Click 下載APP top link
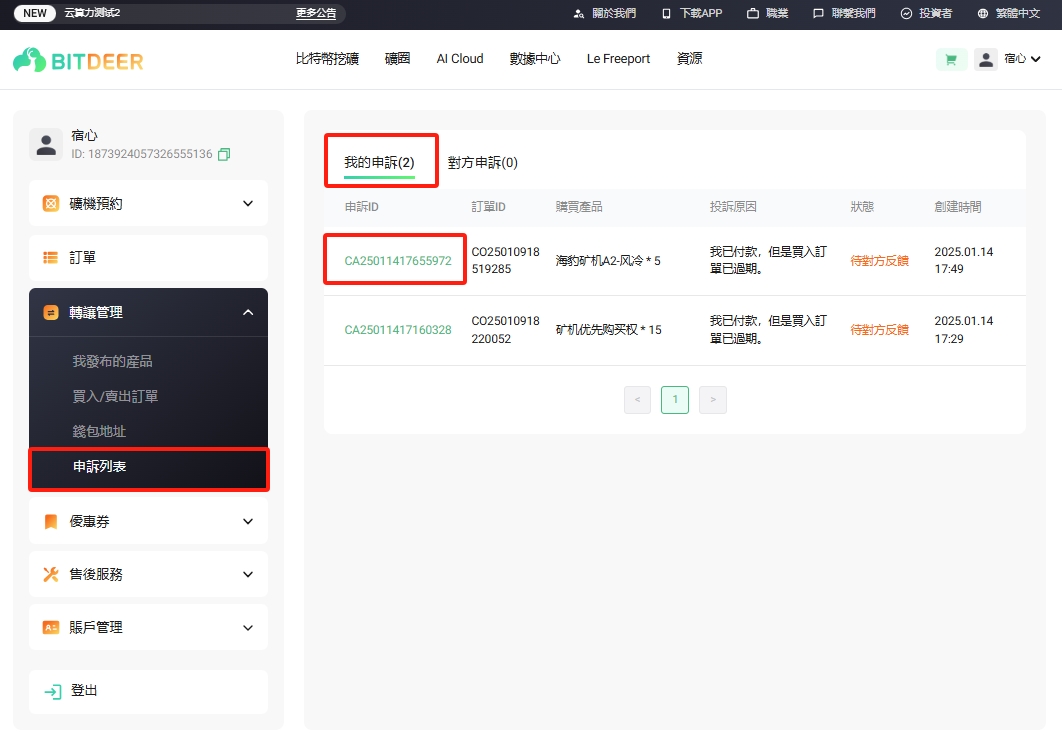1062x741 pixels. [701, 14]
